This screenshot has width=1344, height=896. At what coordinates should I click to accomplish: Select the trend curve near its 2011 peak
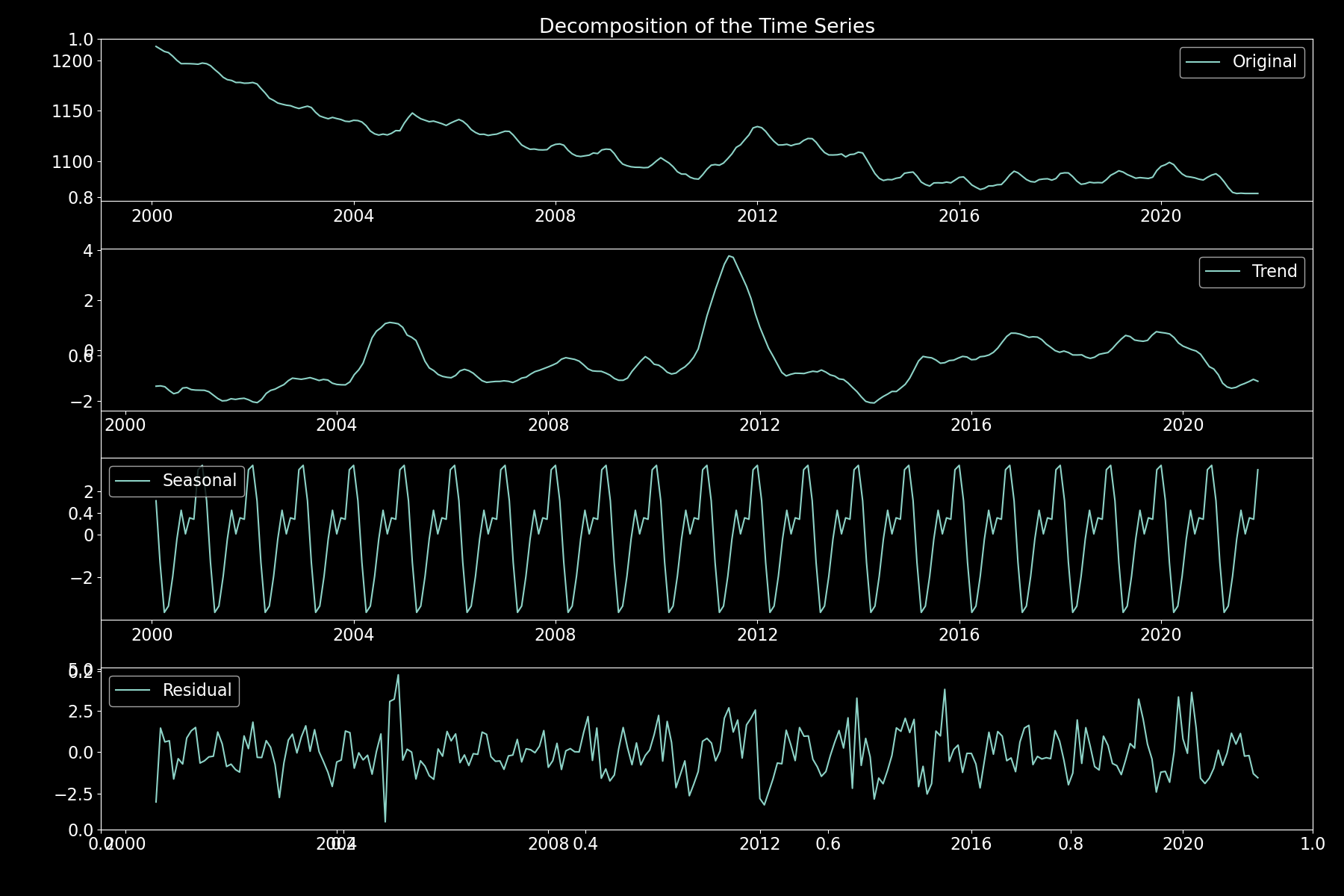[730, 258]
